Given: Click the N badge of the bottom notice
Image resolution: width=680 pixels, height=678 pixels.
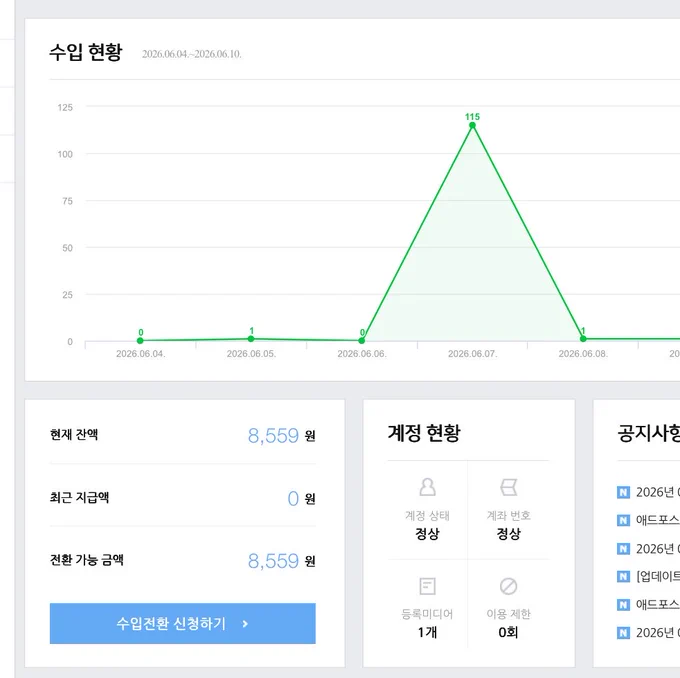Looking at the screenshot, I should click(x=623, y=633).
